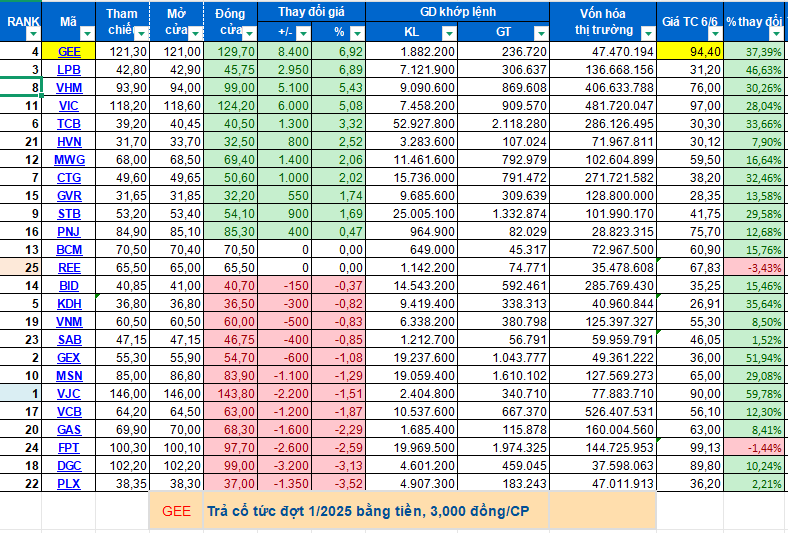Open the Vốn hóa thị trường filter dropdown
The image size is (788, 533).
(648, 34)
